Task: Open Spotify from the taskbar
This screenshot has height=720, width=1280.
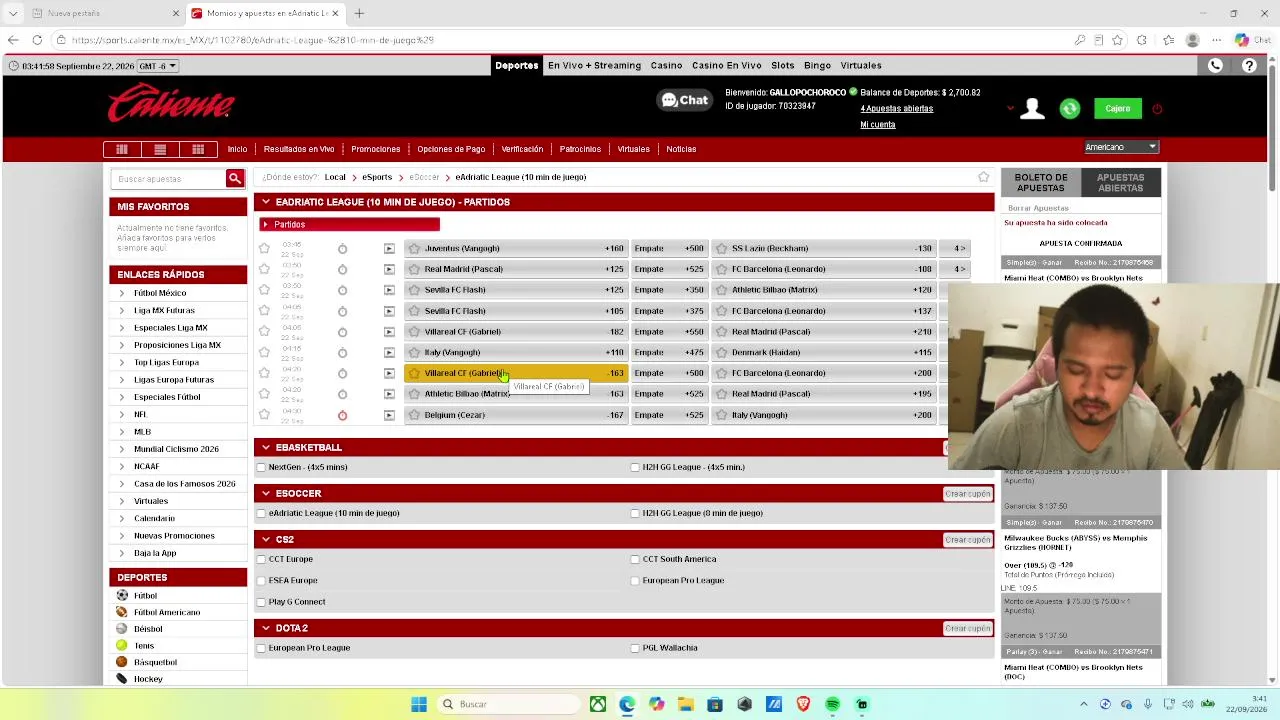Action: click(832, 704)
